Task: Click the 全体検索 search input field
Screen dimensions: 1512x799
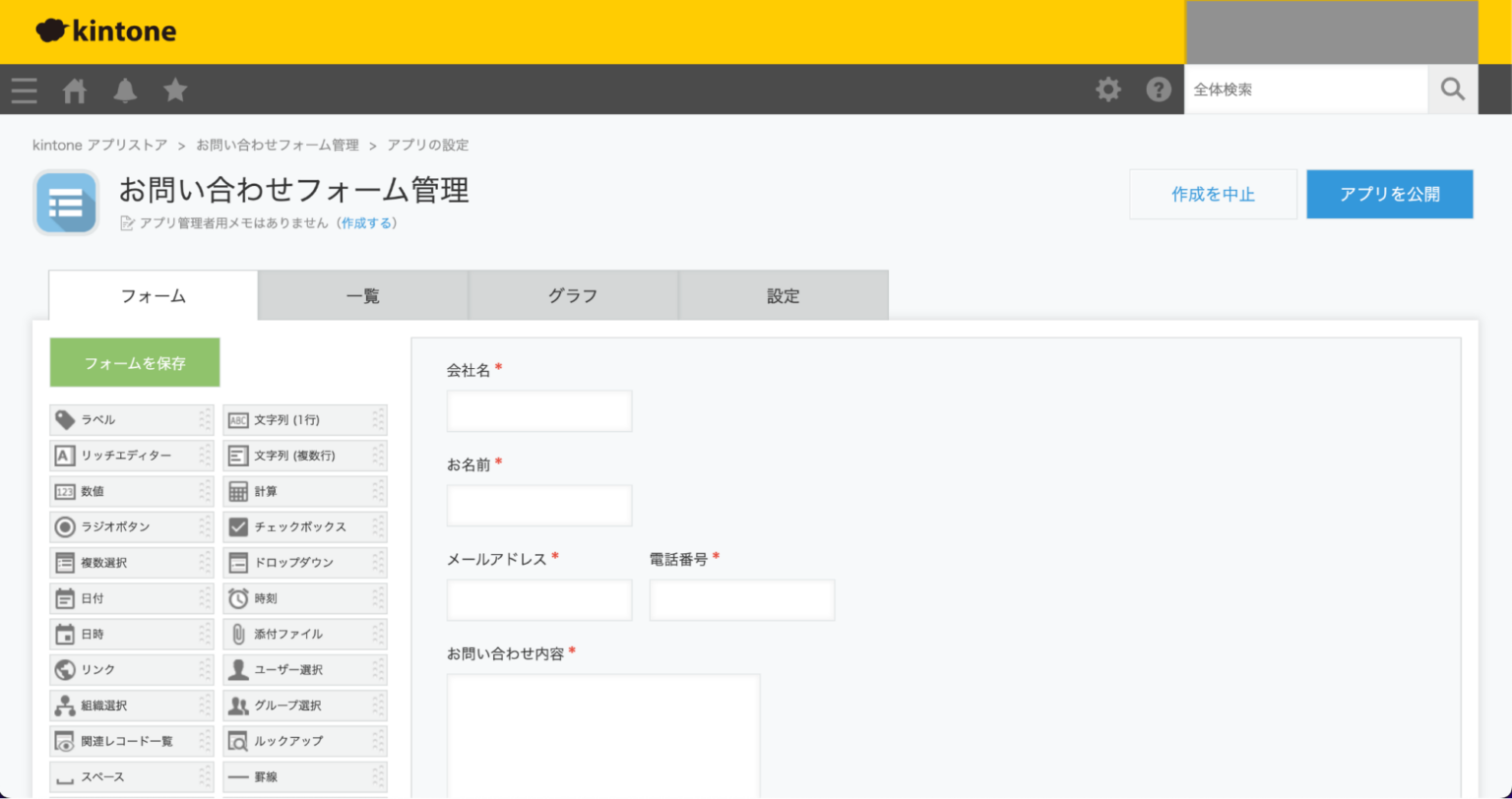Action: click(1306, 89)
